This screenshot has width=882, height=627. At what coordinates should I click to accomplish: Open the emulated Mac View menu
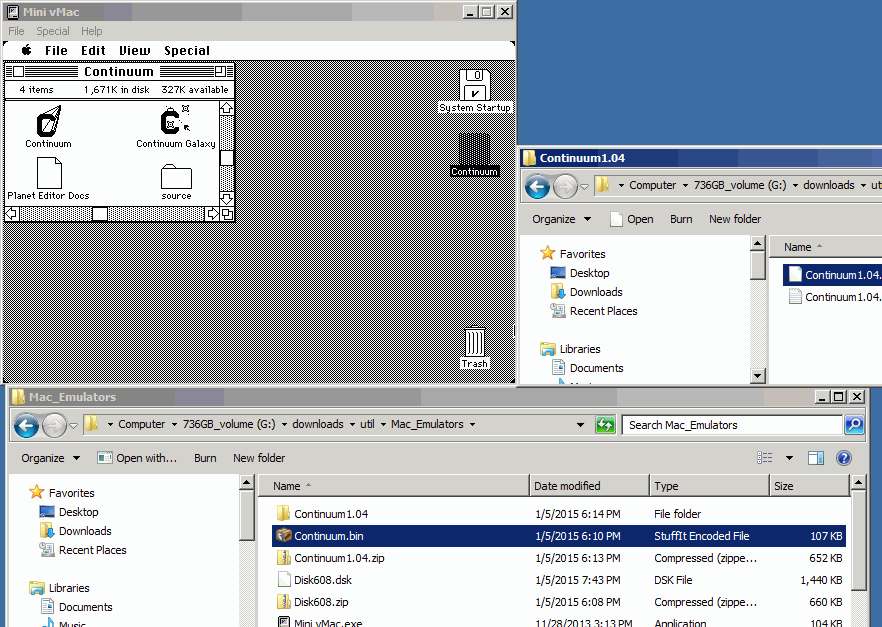(x=134, y=50)
